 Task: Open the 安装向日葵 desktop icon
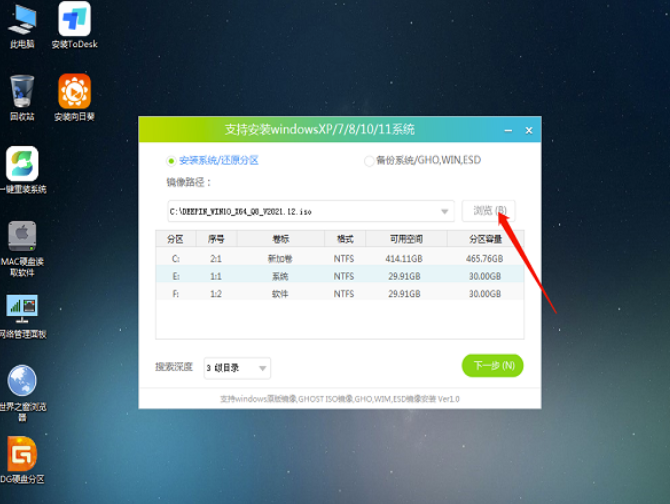tap(74, 97)
